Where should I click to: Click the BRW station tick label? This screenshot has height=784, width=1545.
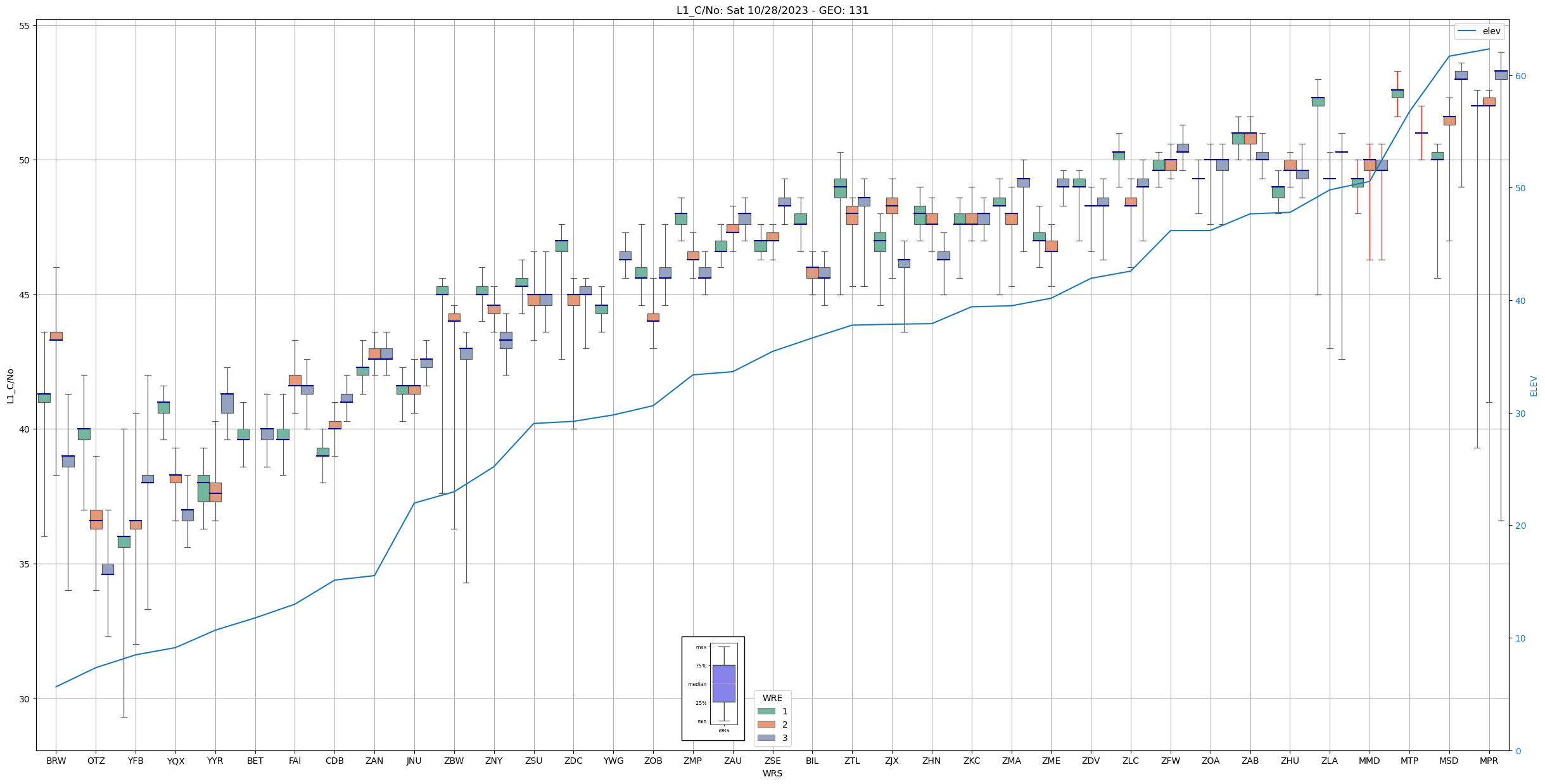[x=56, y=761]
